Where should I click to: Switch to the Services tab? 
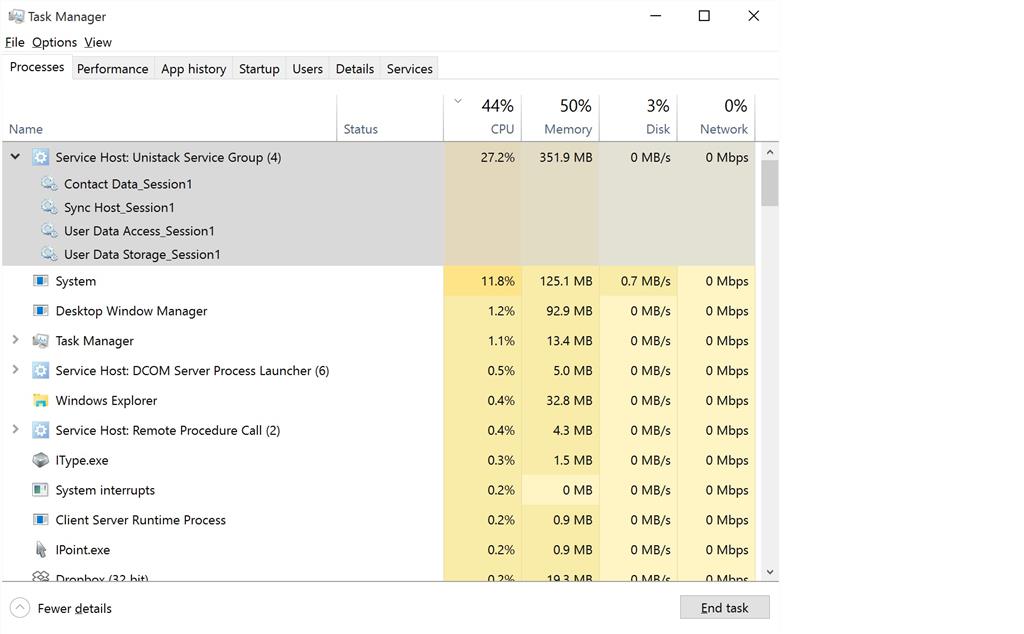point(409,69)
